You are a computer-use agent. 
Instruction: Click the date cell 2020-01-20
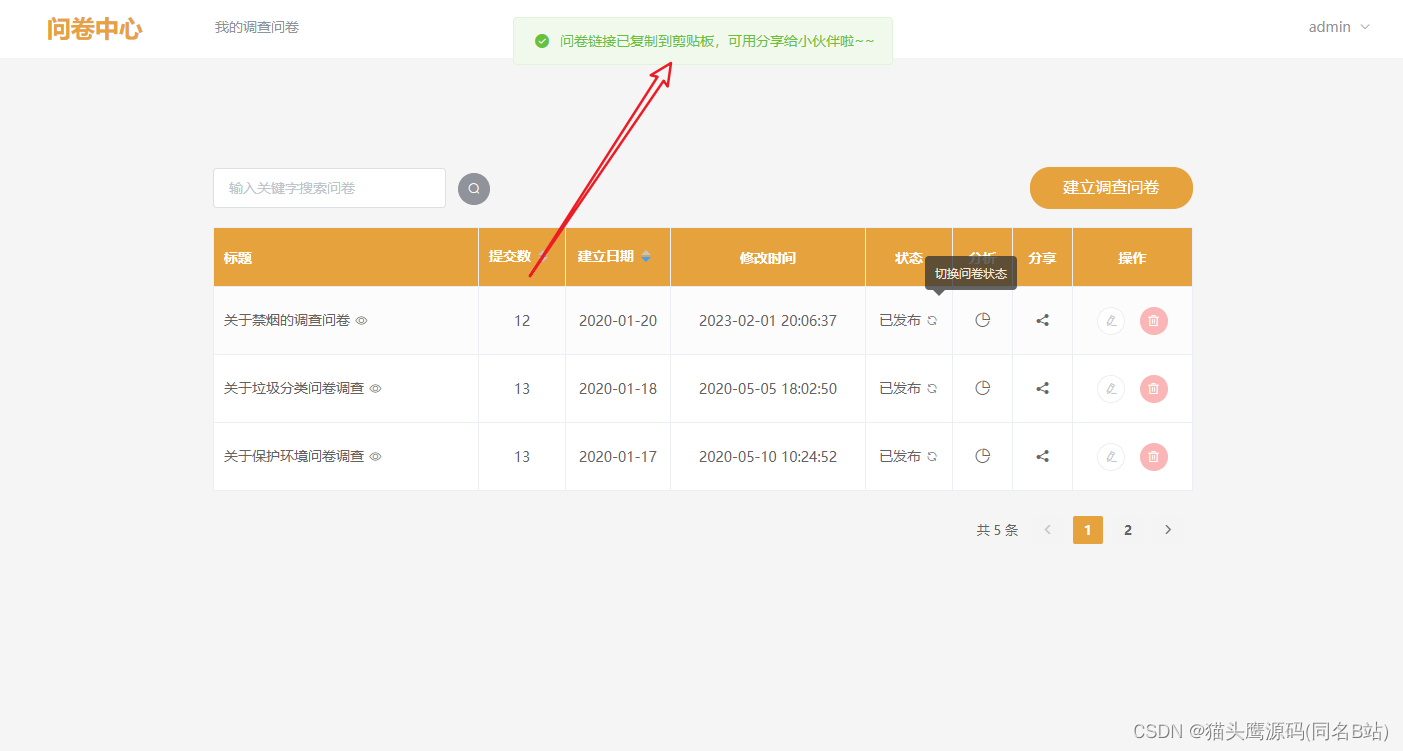coord(618,321)
